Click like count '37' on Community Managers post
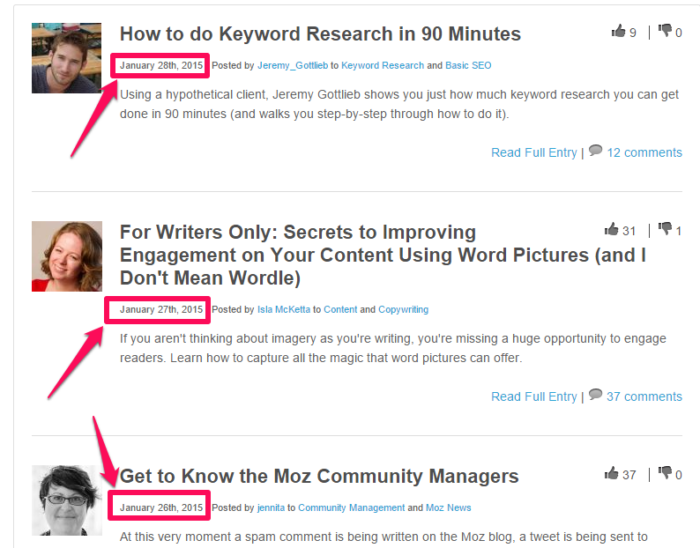Screen dimensions: 700x548 629,475
